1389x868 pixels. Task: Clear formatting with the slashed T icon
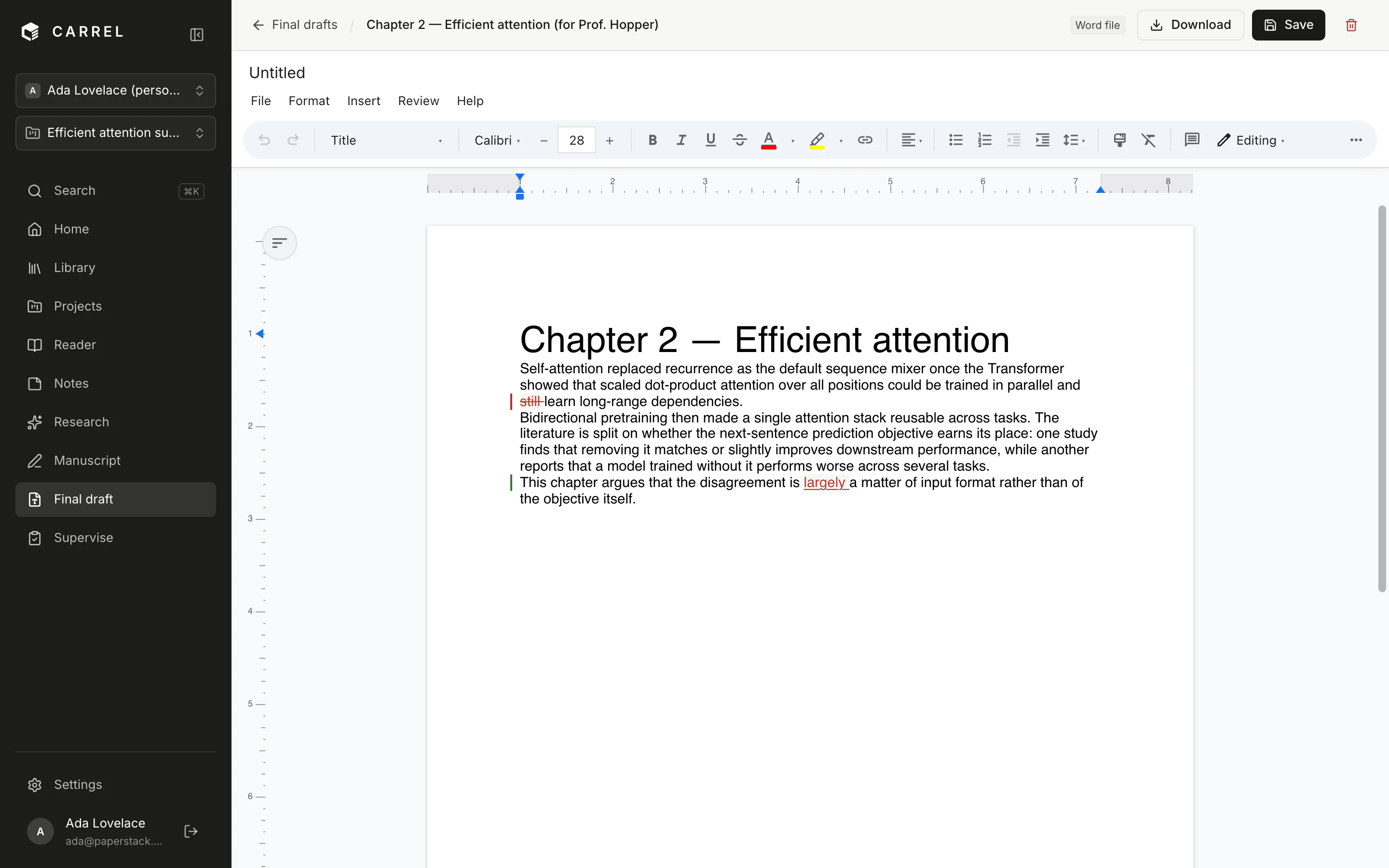[1148, 140]
